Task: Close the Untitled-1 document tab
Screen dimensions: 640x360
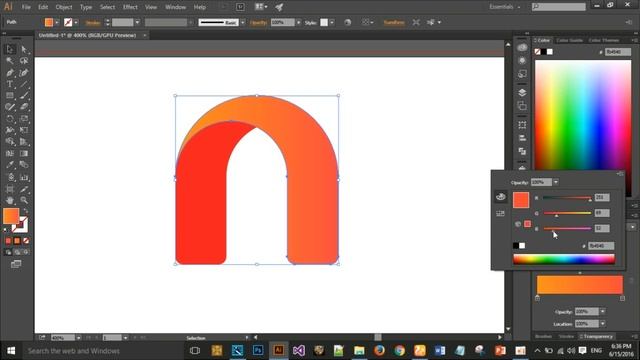Action: tap(144, 36)
